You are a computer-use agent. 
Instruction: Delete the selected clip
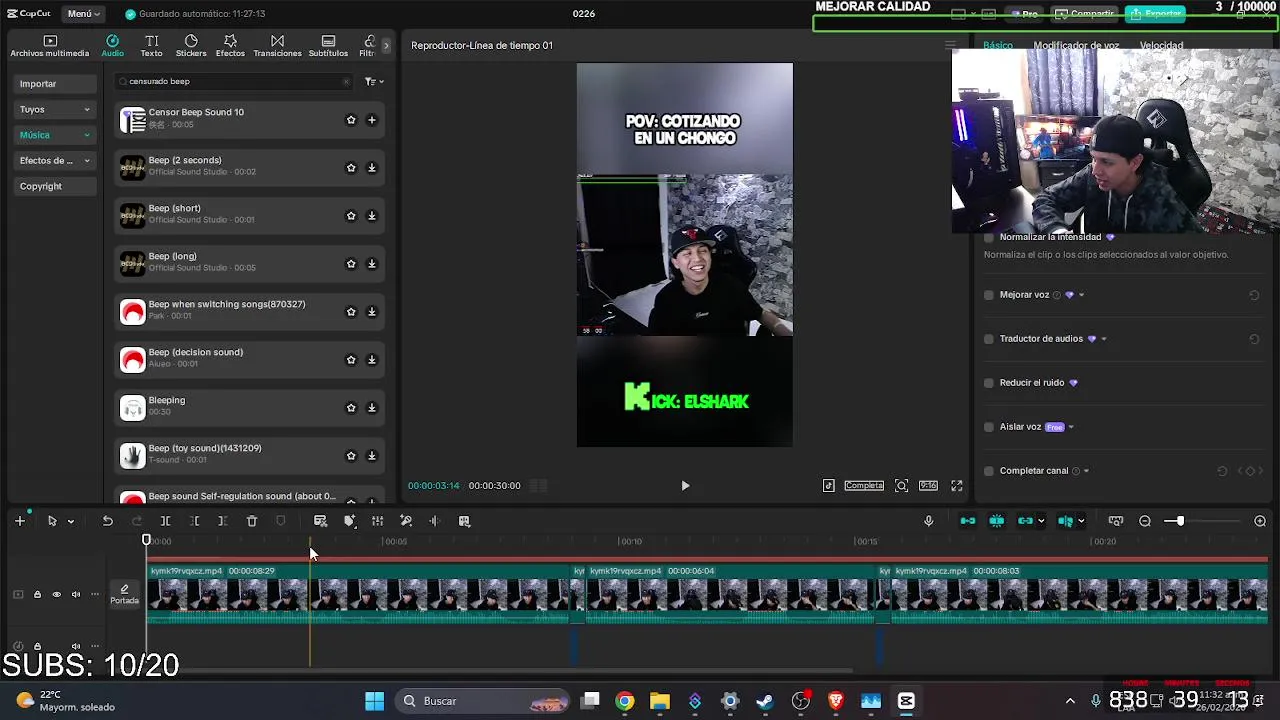[252, 521]
